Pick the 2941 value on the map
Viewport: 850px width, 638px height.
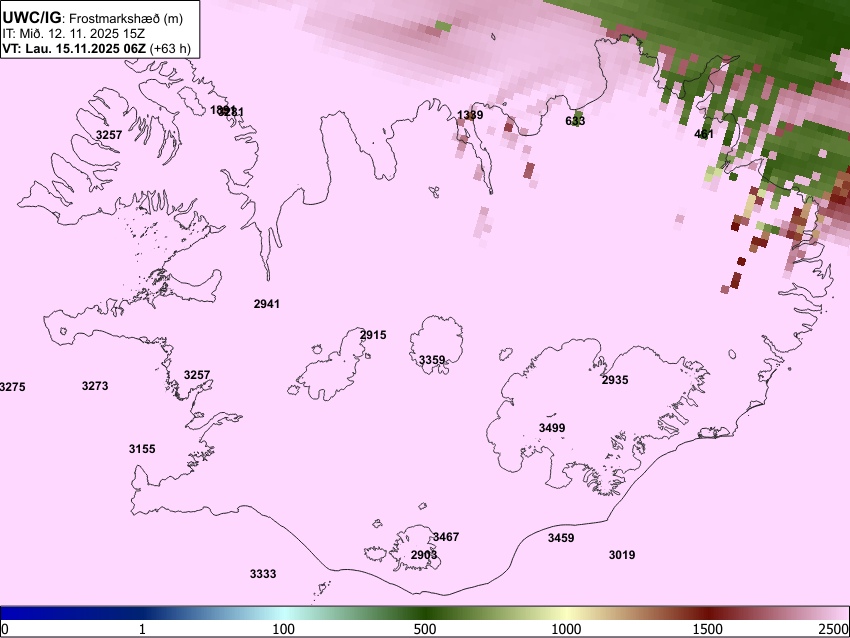click(267, 304)
